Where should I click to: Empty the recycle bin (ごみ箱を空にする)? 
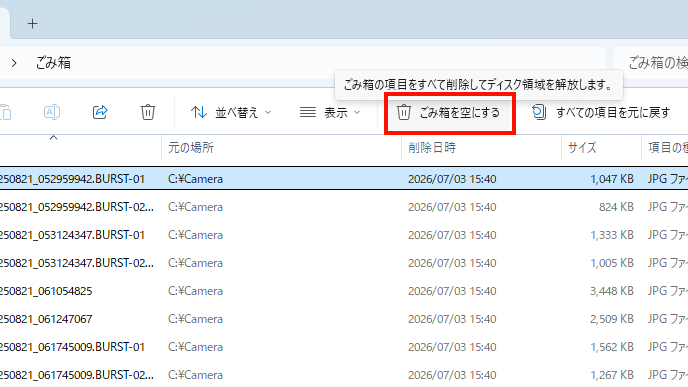(448, 113)
